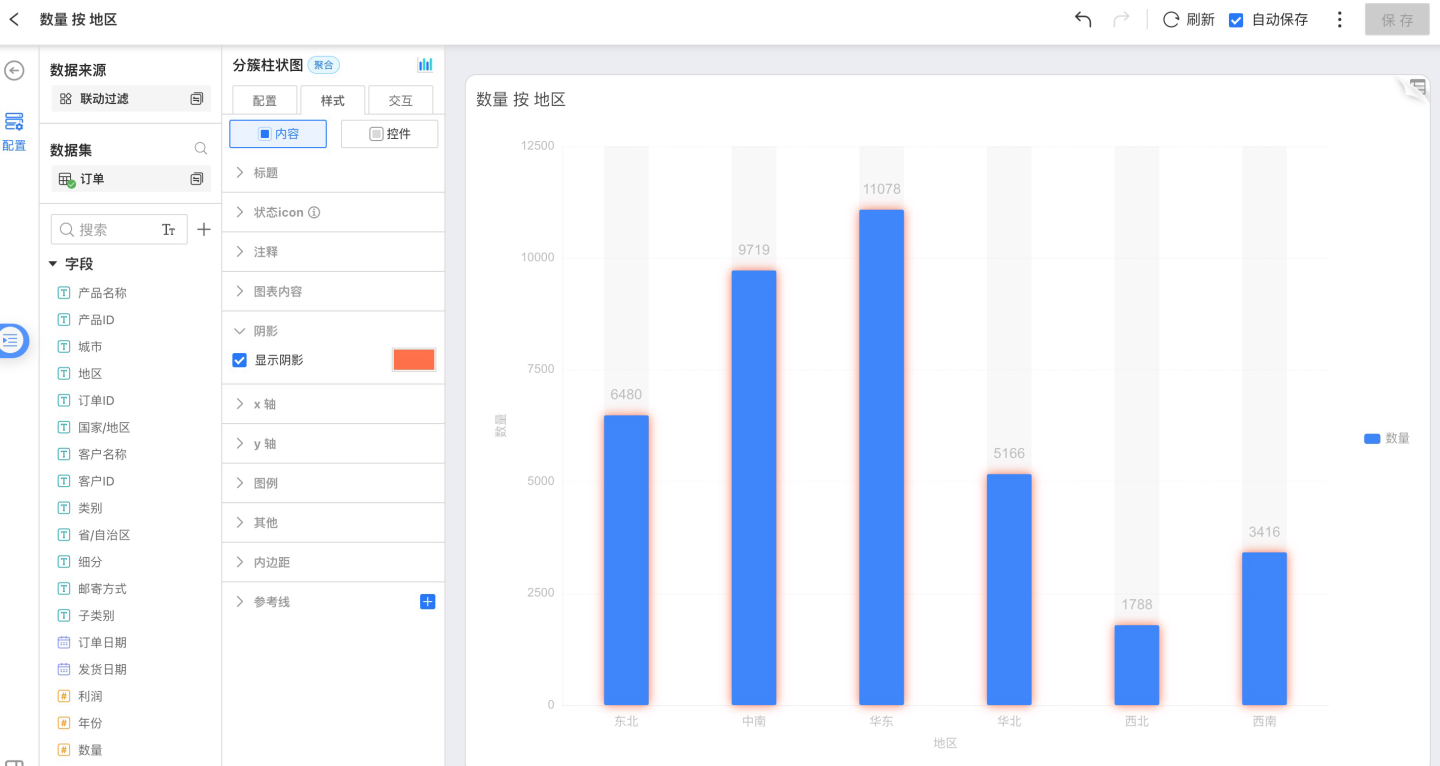Open the three-dot more options menu
This screenshot has width=1440, height=766.
[x=1340, y=20]
